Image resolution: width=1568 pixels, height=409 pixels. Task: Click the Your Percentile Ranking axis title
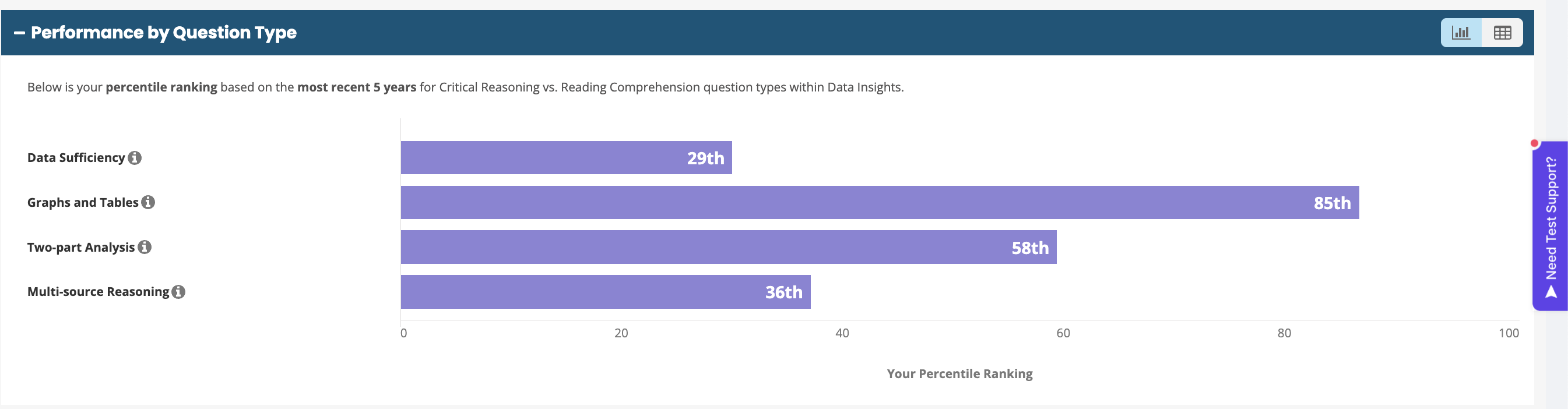coord(959,373)
